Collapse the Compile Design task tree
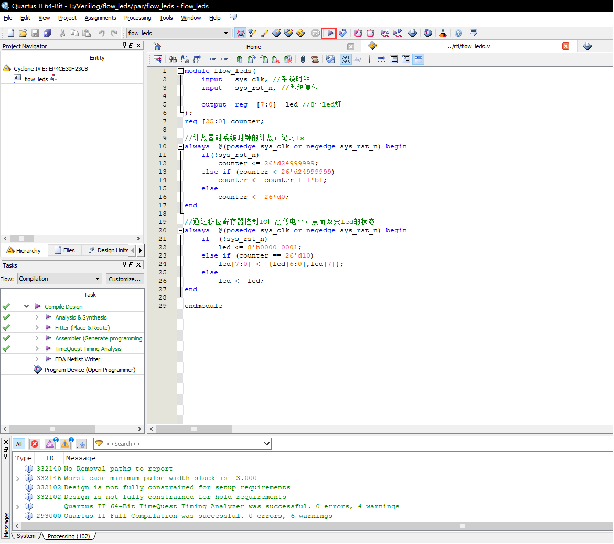Screen dimensions: 614x544 click(x=26, y=307)
